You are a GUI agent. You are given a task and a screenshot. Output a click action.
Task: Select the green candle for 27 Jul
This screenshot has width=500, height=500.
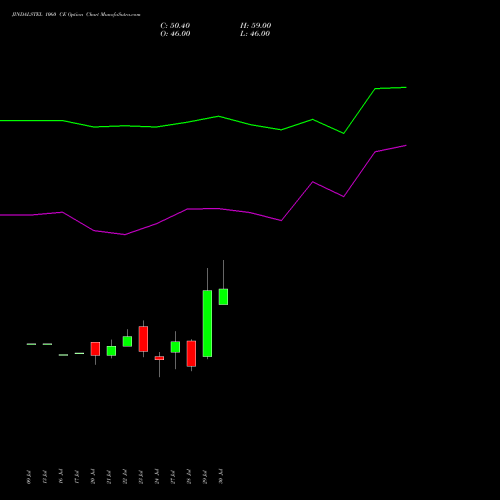click(175, 347)
